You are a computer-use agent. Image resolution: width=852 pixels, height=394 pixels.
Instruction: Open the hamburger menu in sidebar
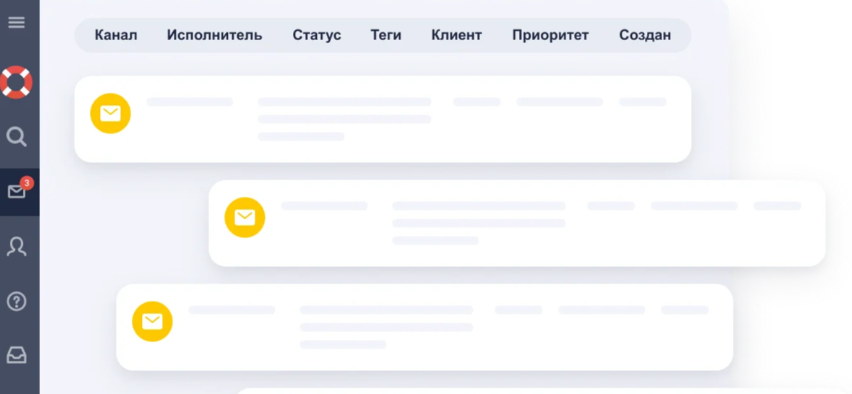click(16, 22)
